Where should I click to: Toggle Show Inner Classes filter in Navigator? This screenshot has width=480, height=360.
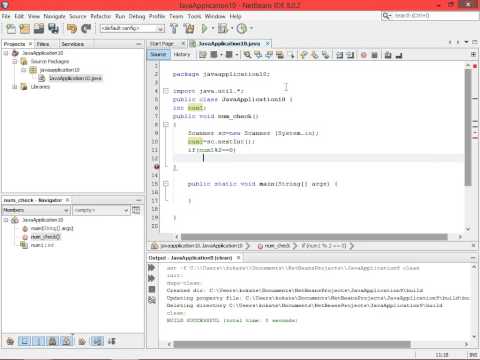(66, 341)
